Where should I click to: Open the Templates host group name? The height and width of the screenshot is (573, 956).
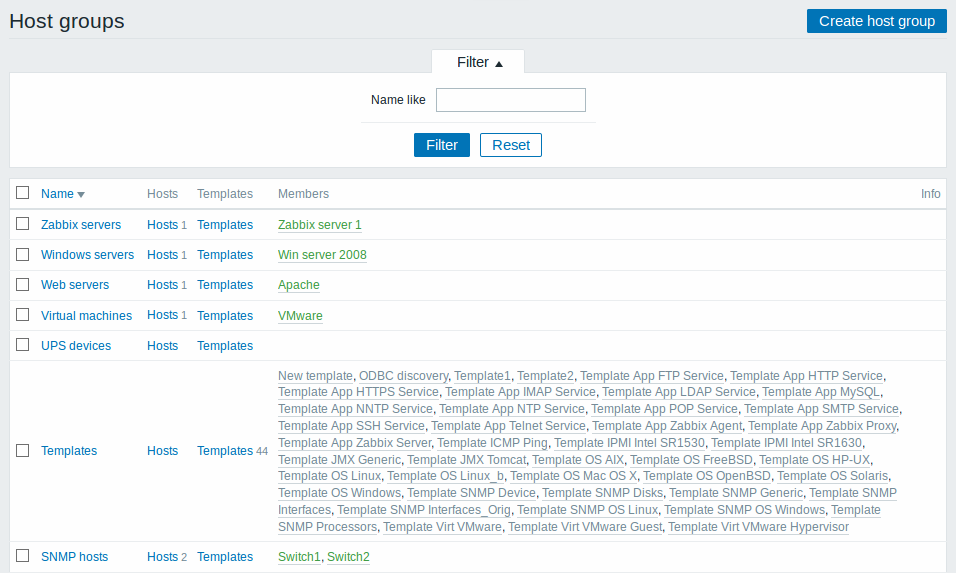pos(69,451)
